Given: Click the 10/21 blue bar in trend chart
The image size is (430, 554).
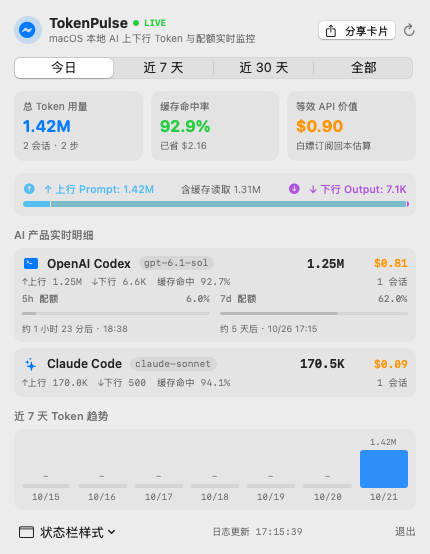Looking at the screenshot, I should pyautogui.click(x=384, y=469).
